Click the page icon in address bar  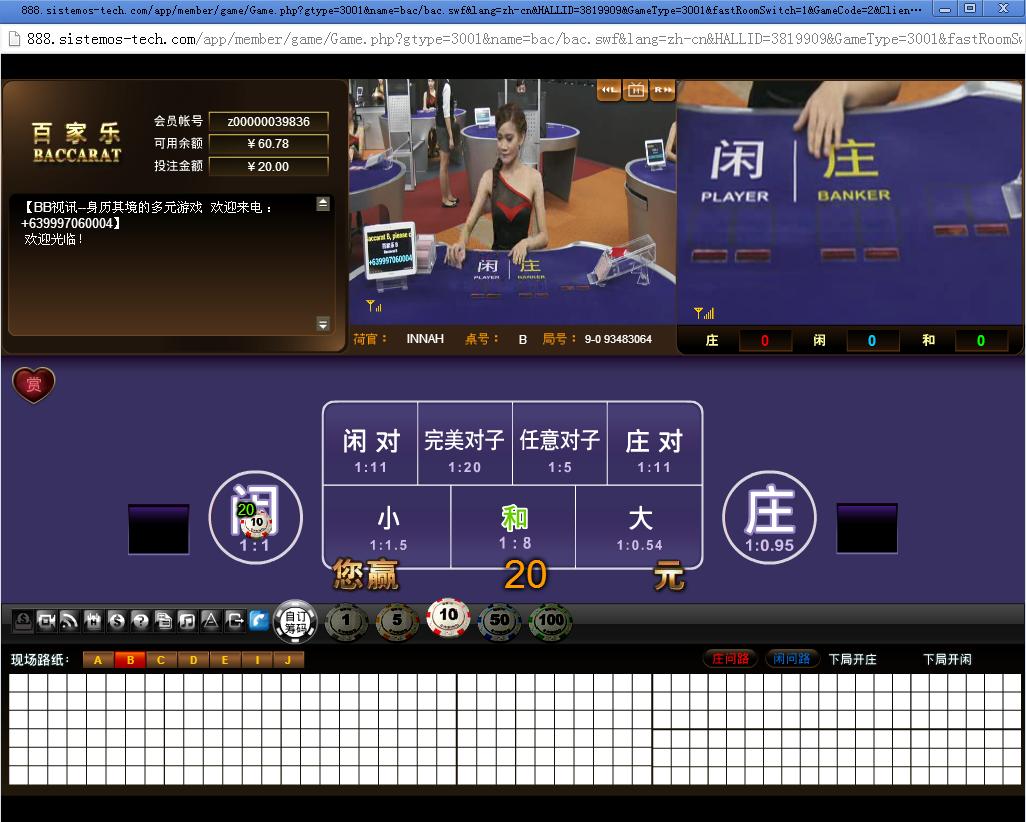pos(14,39)
